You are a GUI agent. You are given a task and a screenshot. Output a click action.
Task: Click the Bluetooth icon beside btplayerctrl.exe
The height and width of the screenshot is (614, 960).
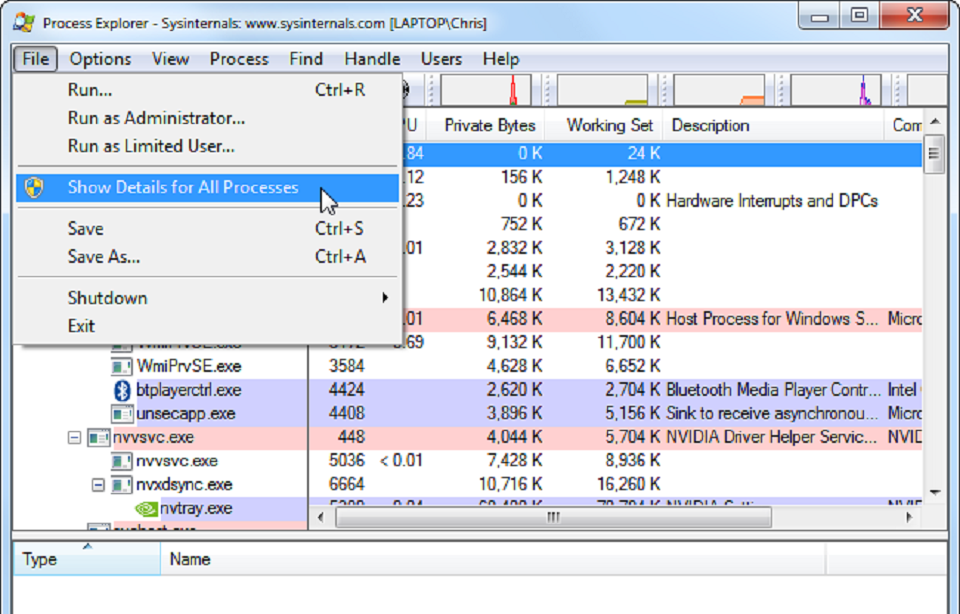pyautogui.click(x=122, y=390)
